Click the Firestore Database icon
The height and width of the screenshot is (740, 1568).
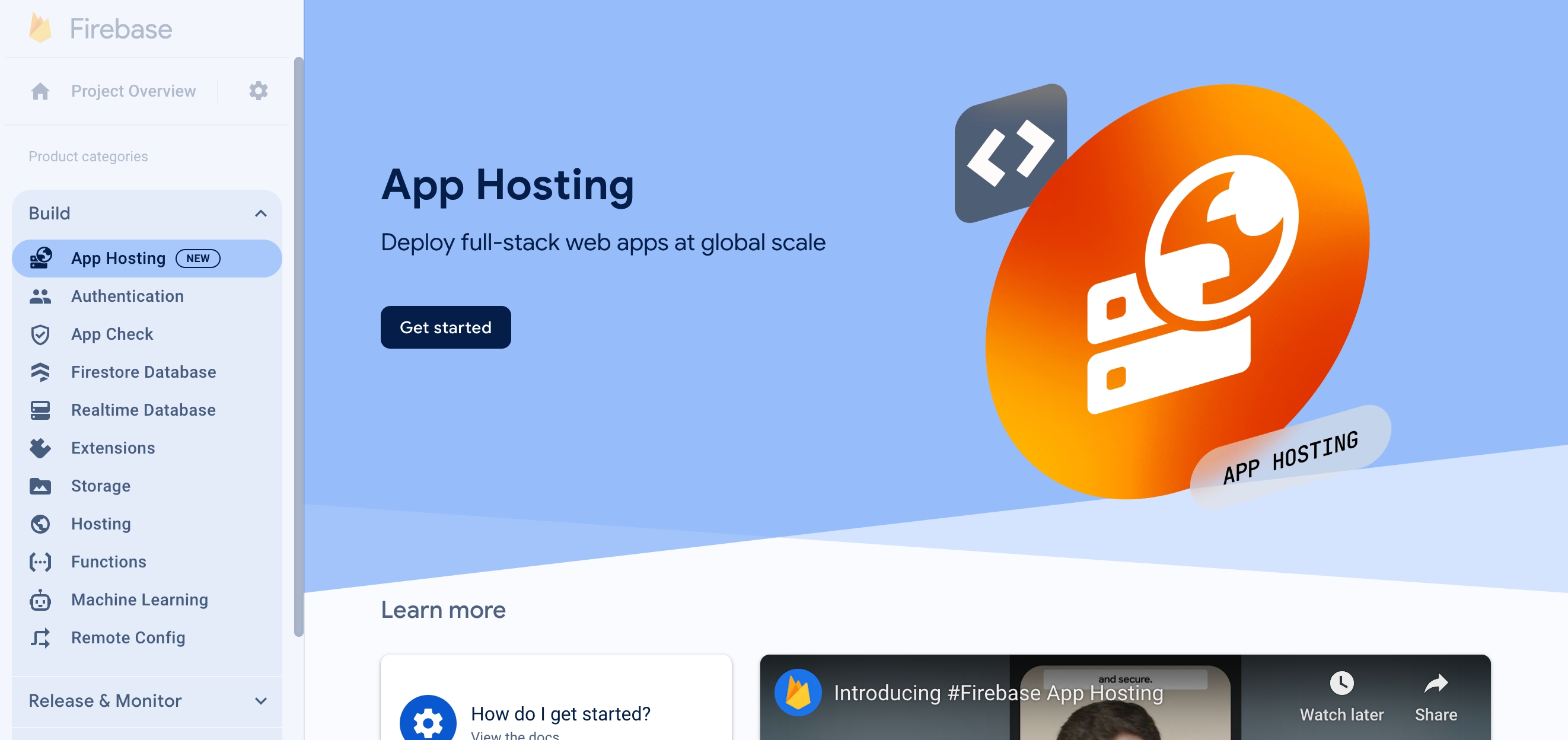click(40, 371)
